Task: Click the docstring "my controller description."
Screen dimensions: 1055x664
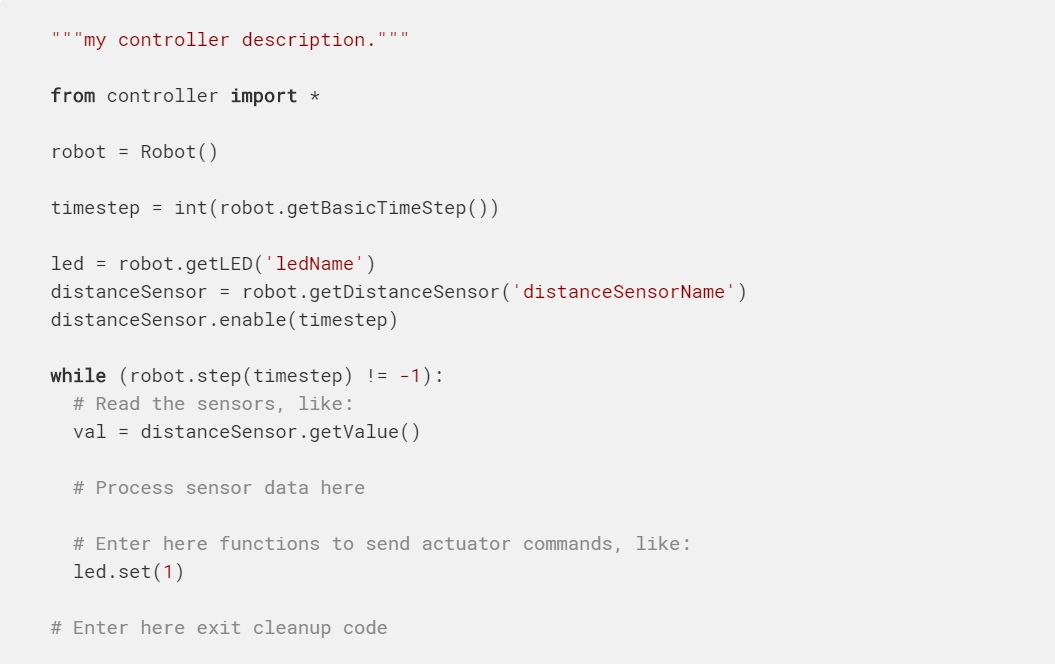Action: pyautogui.click(x=230, y=40)
